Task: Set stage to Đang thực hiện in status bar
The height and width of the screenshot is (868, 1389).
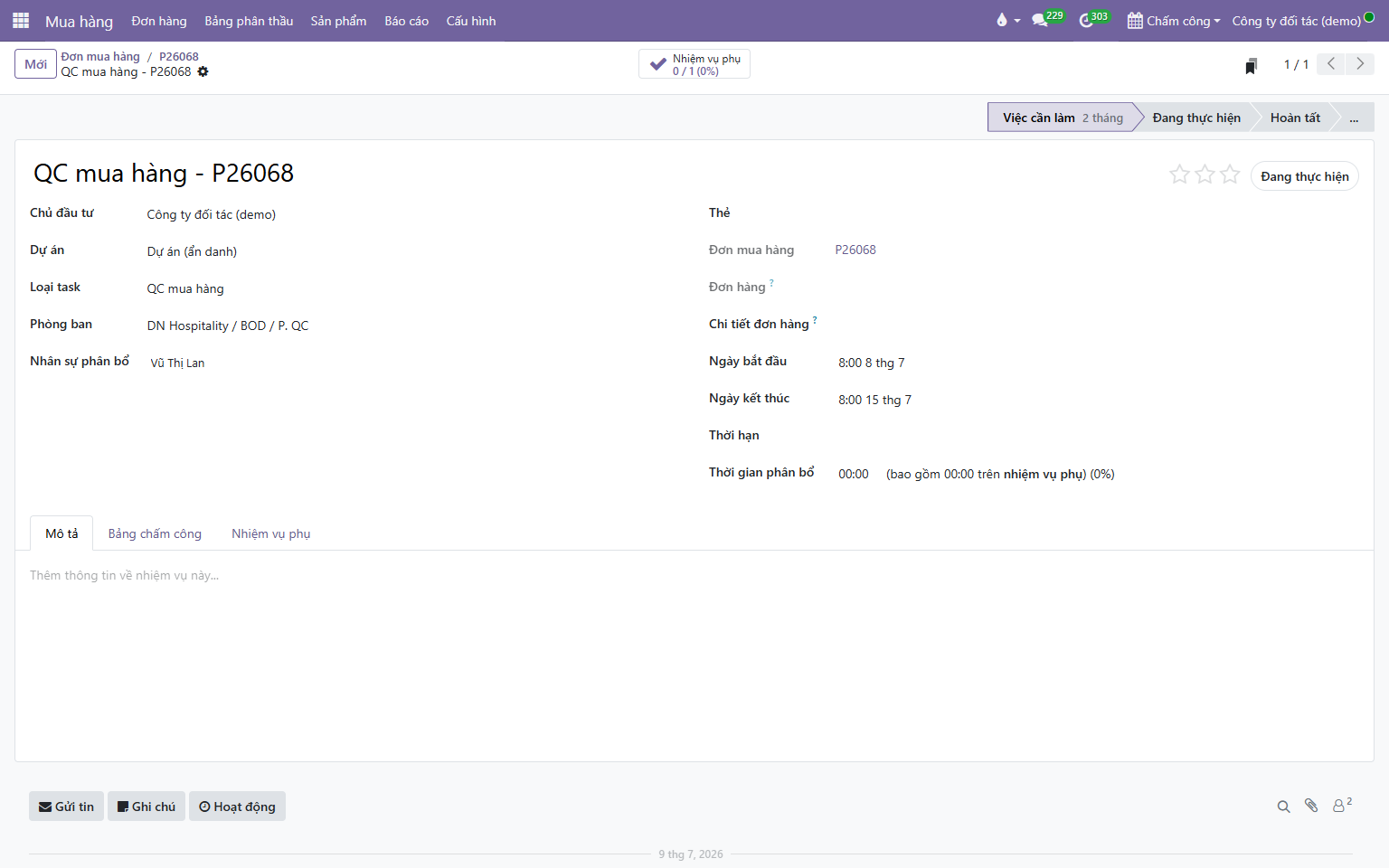Action: click(1196, 118)
